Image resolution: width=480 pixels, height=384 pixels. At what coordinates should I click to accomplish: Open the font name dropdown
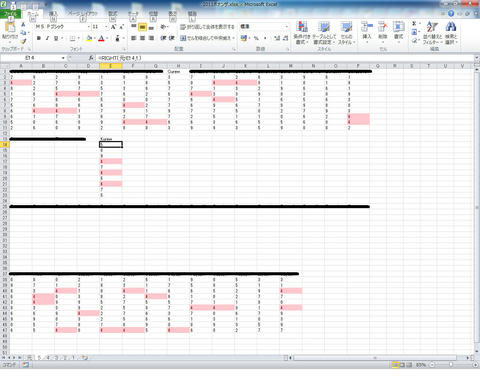(x=89, y=27)
